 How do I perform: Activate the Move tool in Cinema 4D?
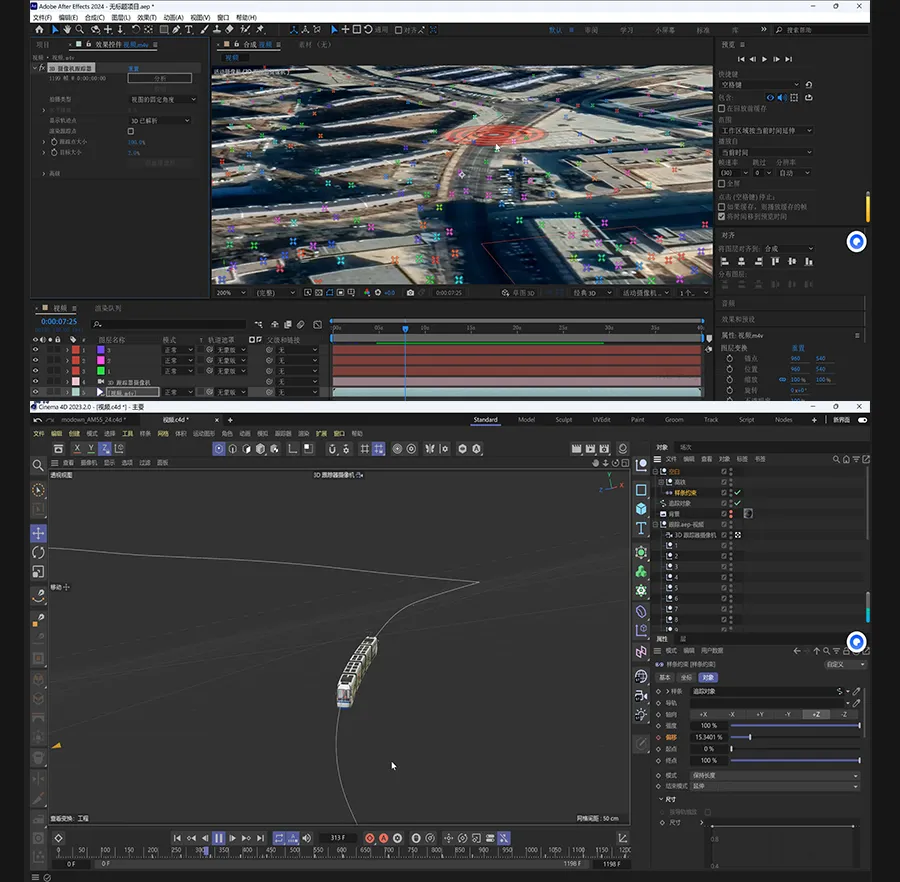pyautogui.click(x=38, y=533)
